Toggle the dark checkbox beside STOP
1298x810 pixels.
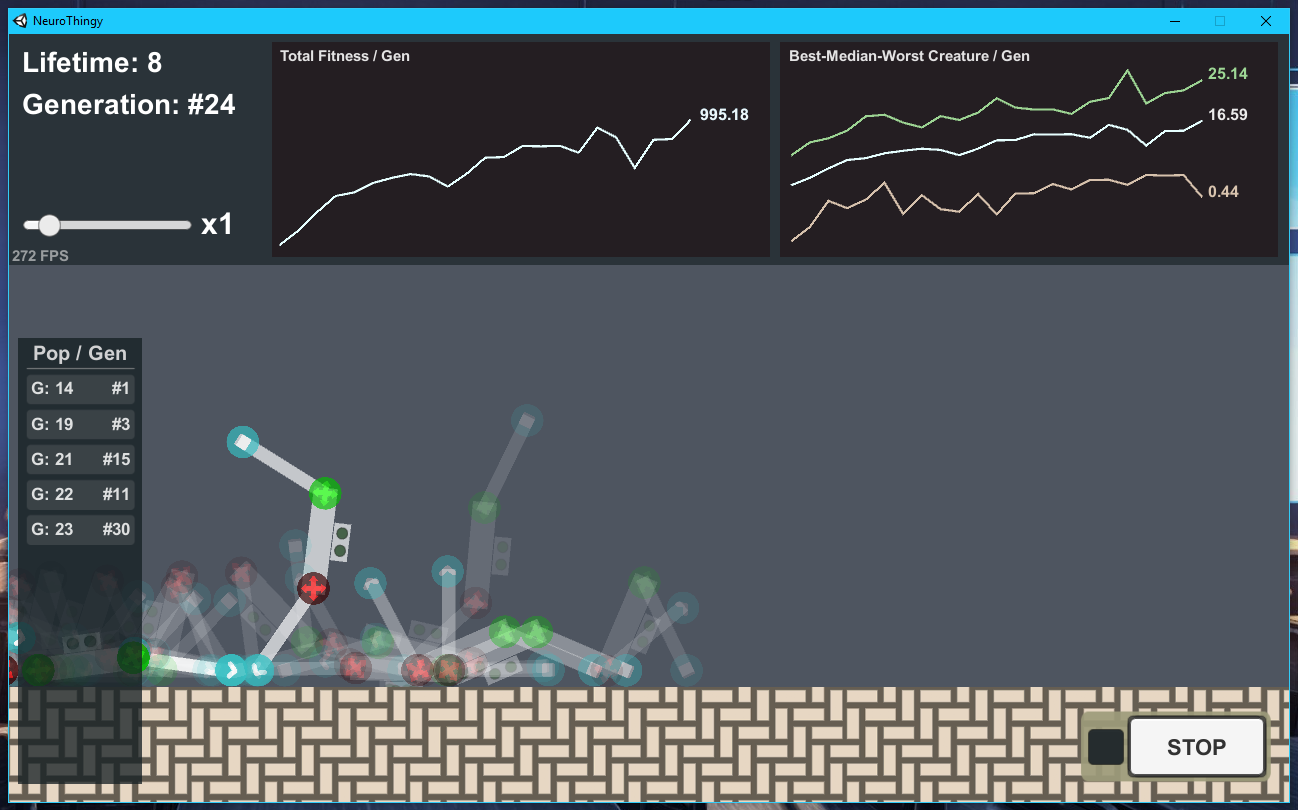tap(1104, 746)
